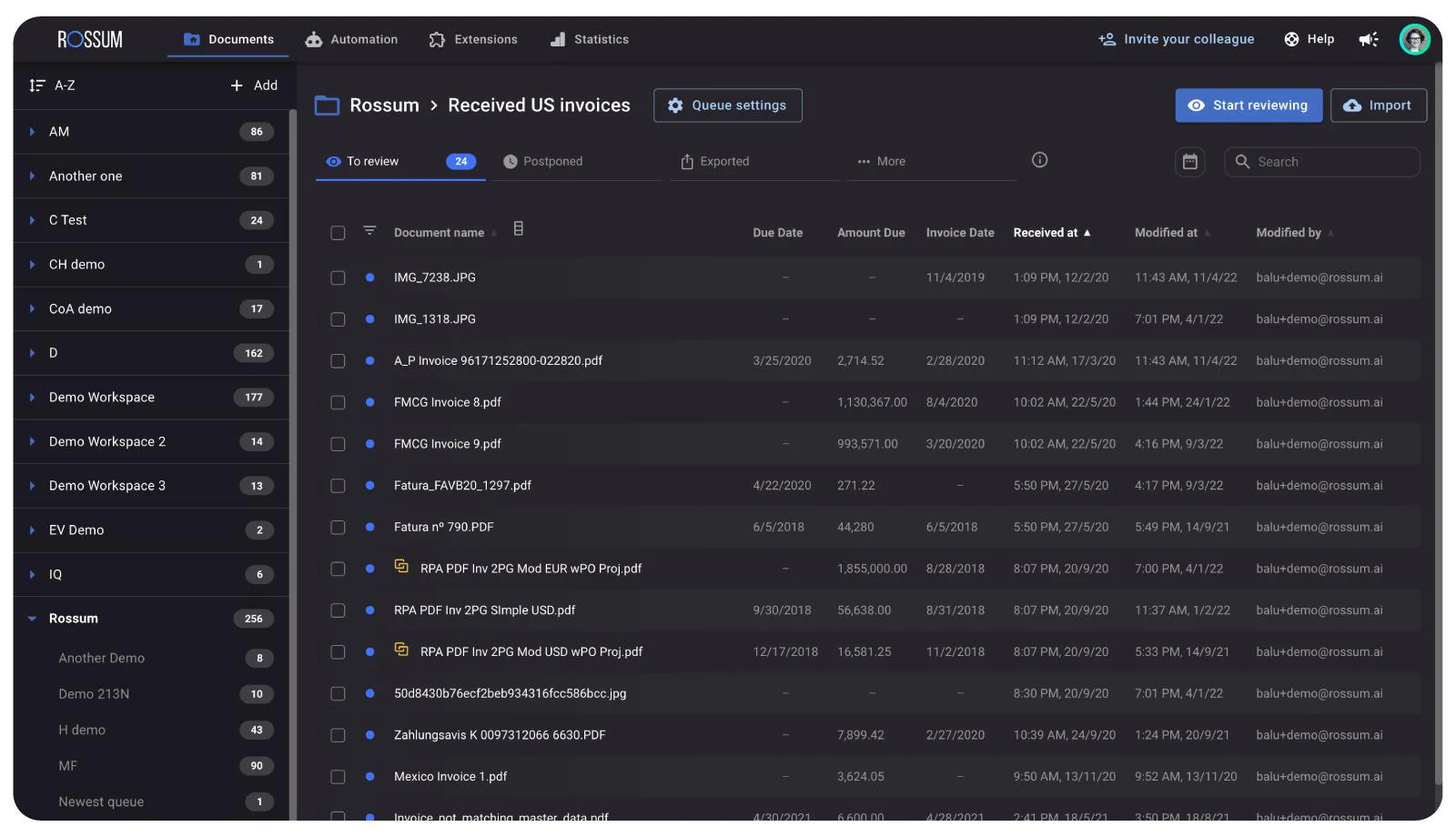Select the FMCG Invoice 8.pdf checkbox

tap(338, 402)
